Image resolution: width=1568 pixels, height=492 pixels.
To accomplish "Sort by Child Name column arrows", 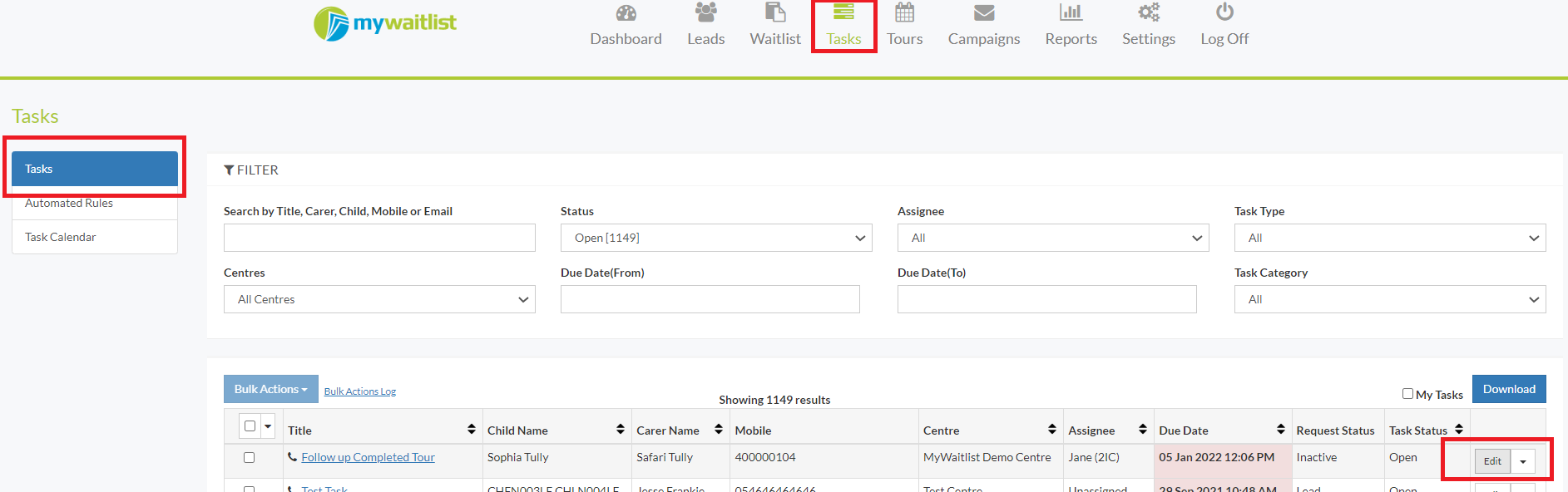I will pyautogui.click(x=621, y=429).
